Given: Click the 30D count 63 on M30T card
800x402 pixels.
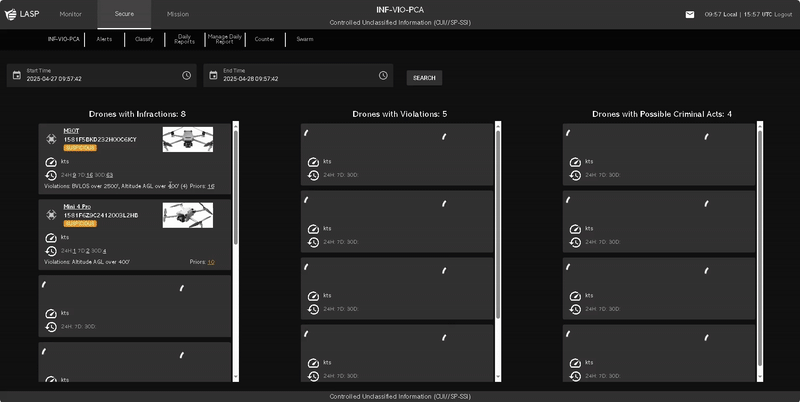Looking at the screenshot, I should pyautogui.click(x=110, y=175).
